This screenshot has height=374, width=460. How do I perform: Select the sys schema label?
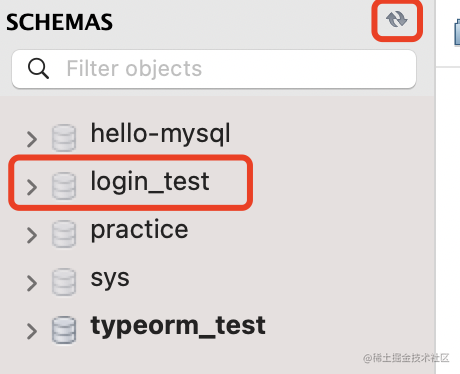pyautogui.click(x=110, y=279)
